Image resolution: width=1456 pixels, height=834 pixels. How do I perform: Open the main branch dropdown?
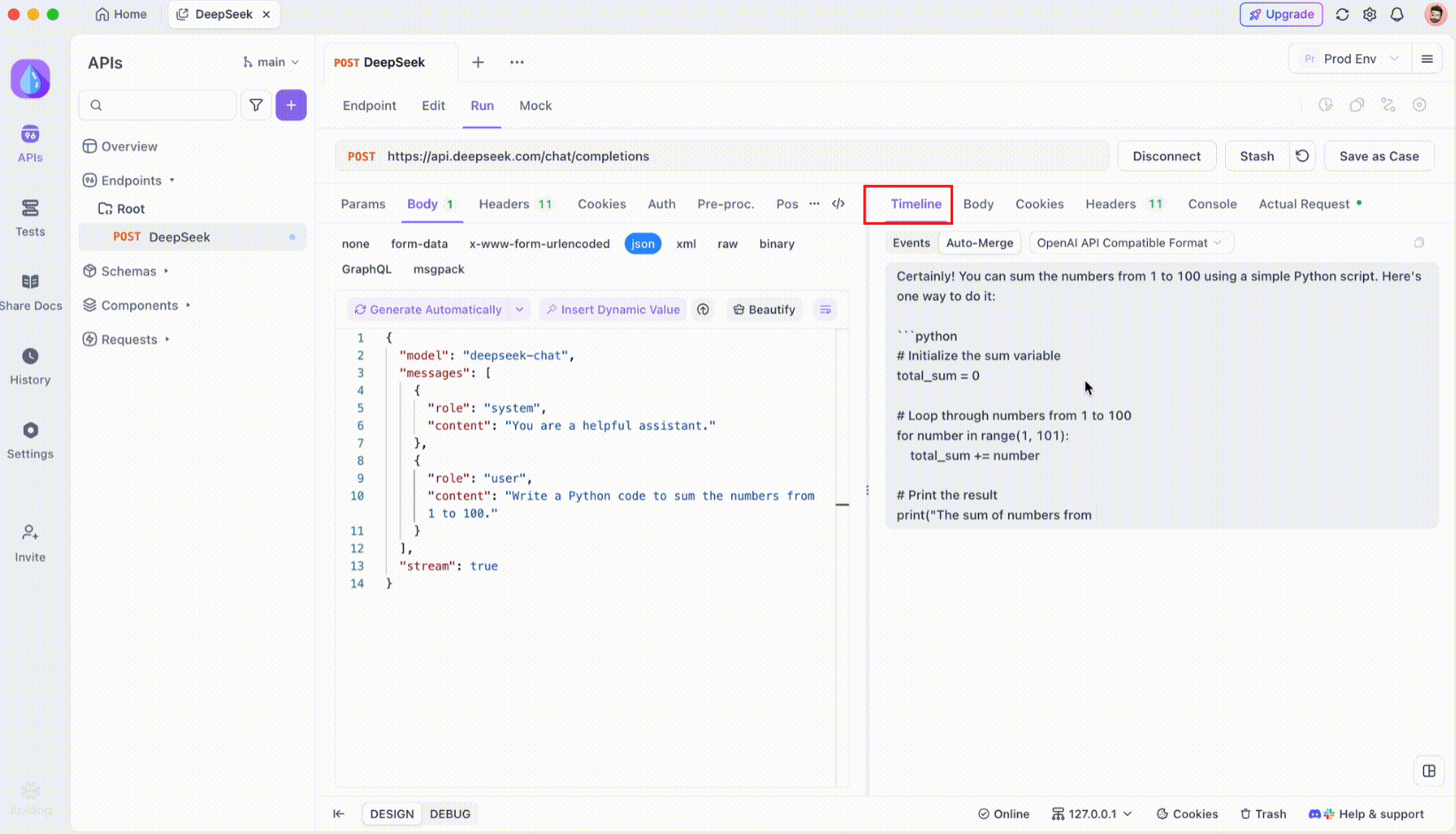pyautogui.click(x=271, y=62)
